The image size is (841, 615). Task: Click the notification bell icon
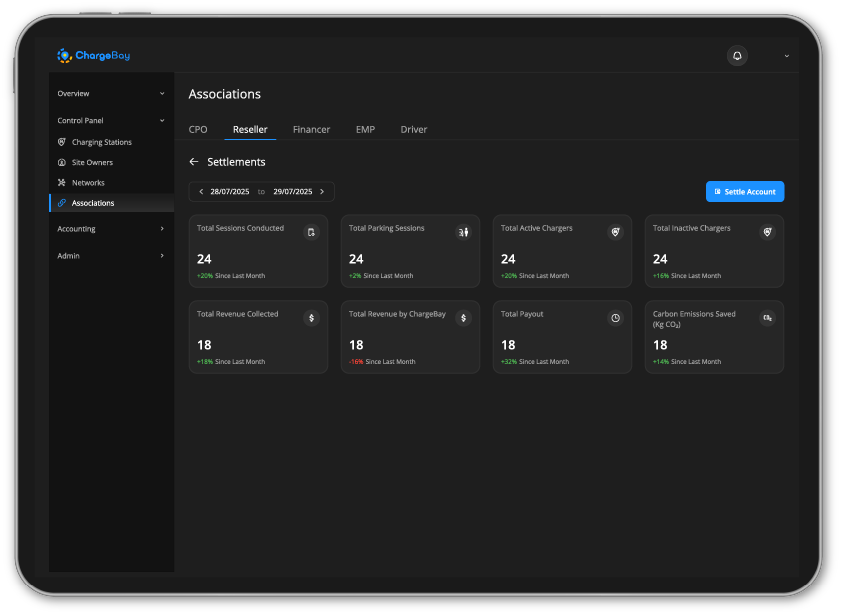pyautogui.click(x=737, y=56)
